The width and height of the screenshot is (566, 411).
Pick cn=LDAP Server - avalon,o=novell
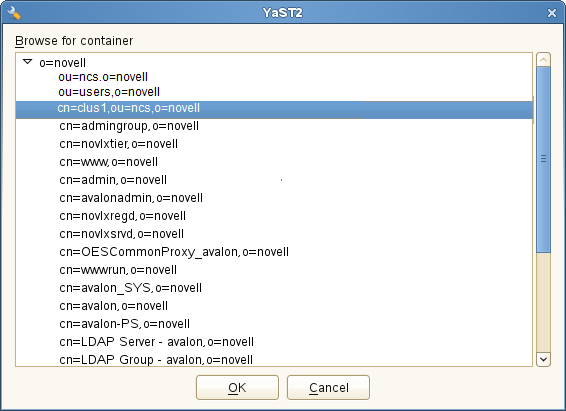pyautogui.click(x=156, y=342)
